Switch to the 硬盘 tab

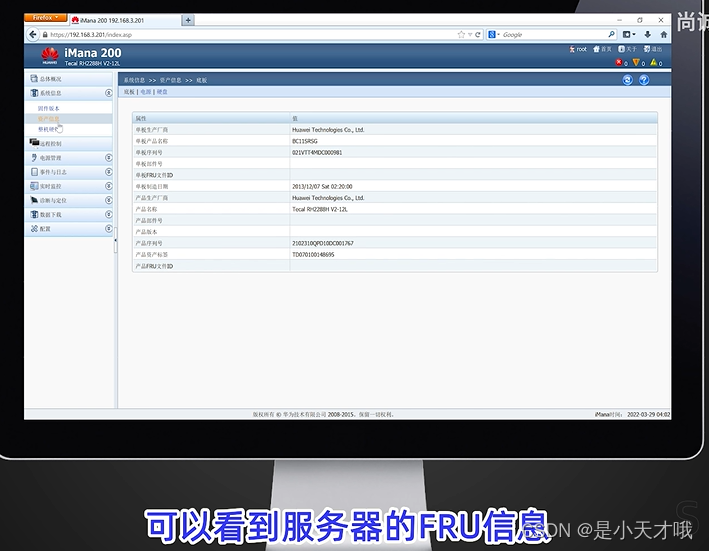[162, 92]
